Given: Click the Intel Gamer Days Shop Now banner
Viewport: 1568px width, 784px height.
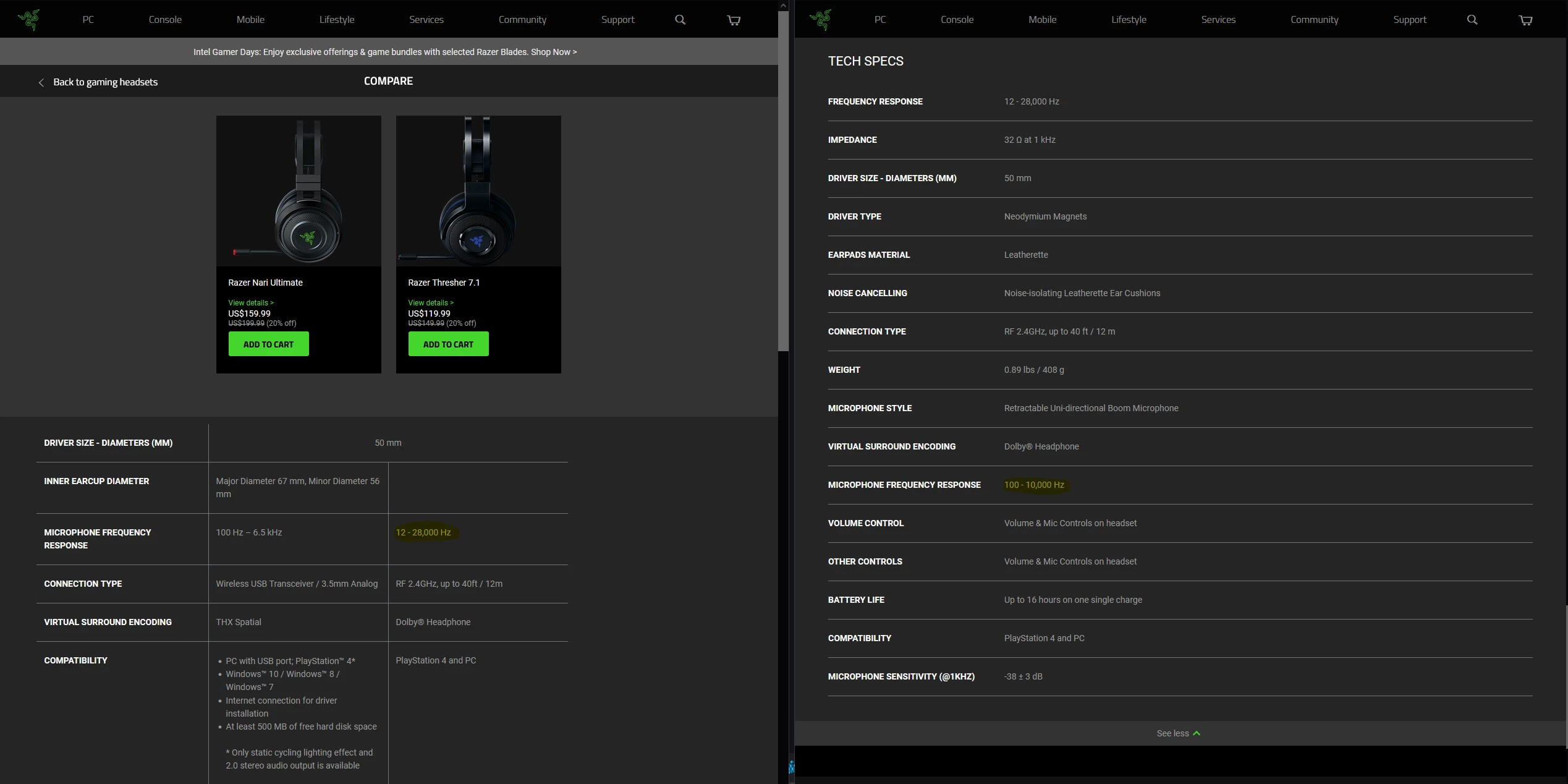Looking at the screenshot, I should [x=385, y=52].
